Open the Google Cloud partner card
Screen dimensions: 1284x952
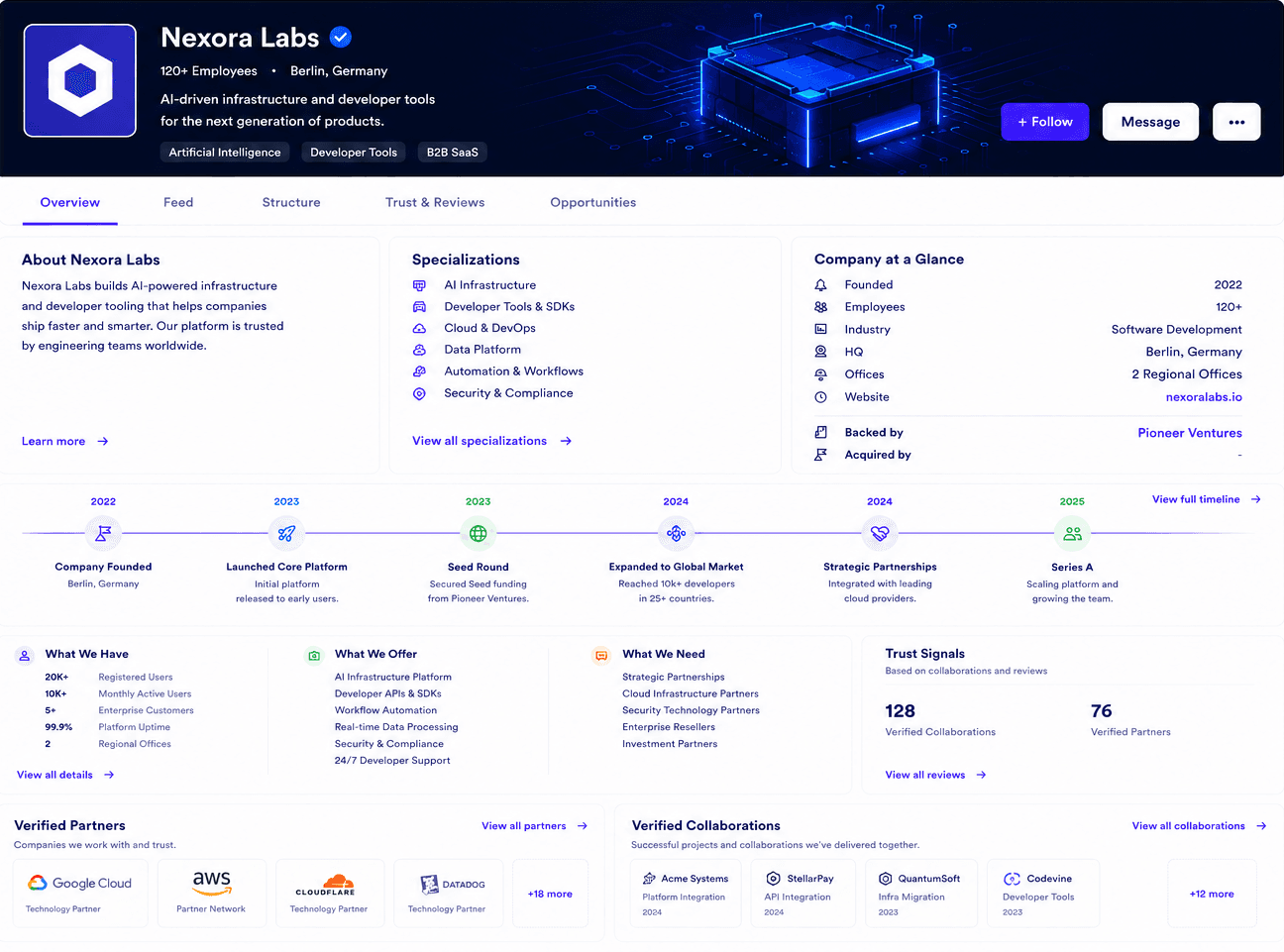click(x=80, y=894)
